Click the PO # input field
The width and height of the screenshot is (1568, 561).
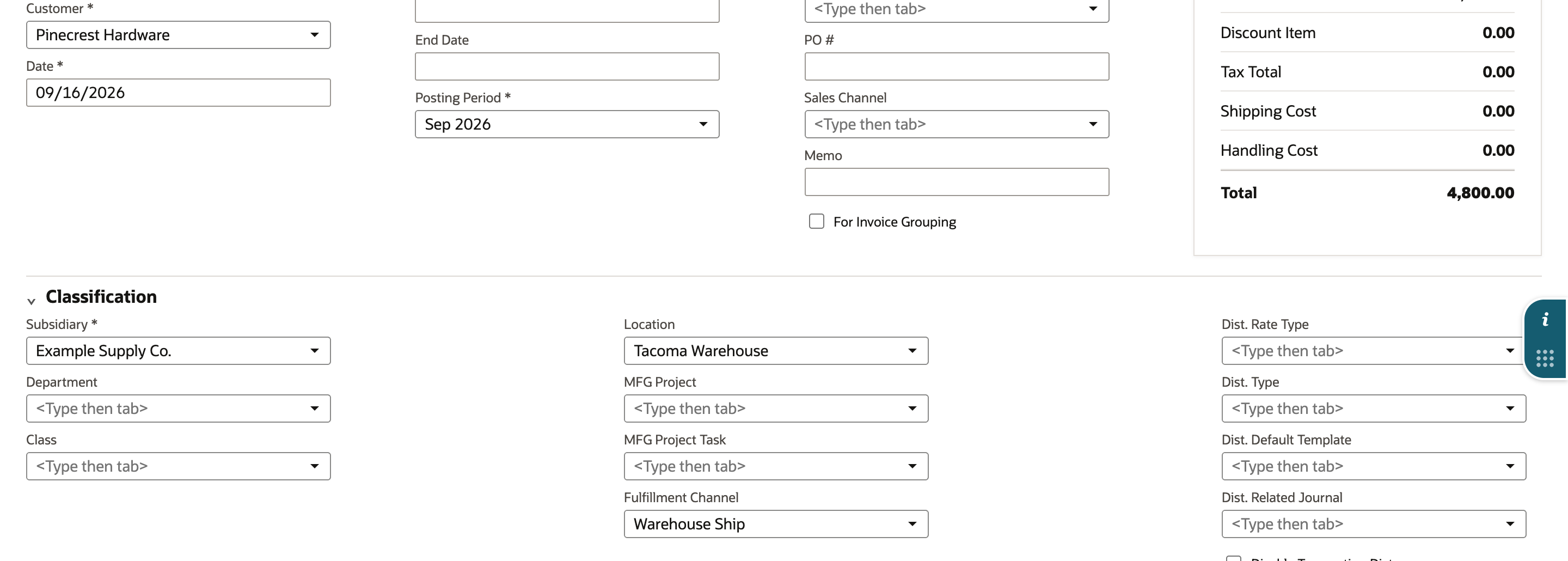pos(956,66)
